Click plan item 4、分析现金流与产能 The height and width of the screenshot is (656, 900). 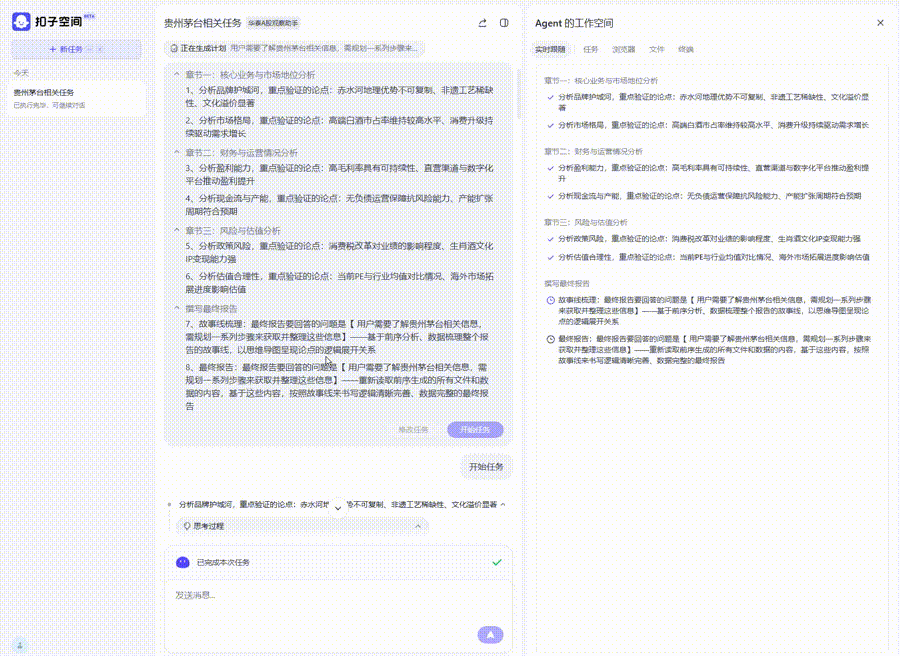339,205
